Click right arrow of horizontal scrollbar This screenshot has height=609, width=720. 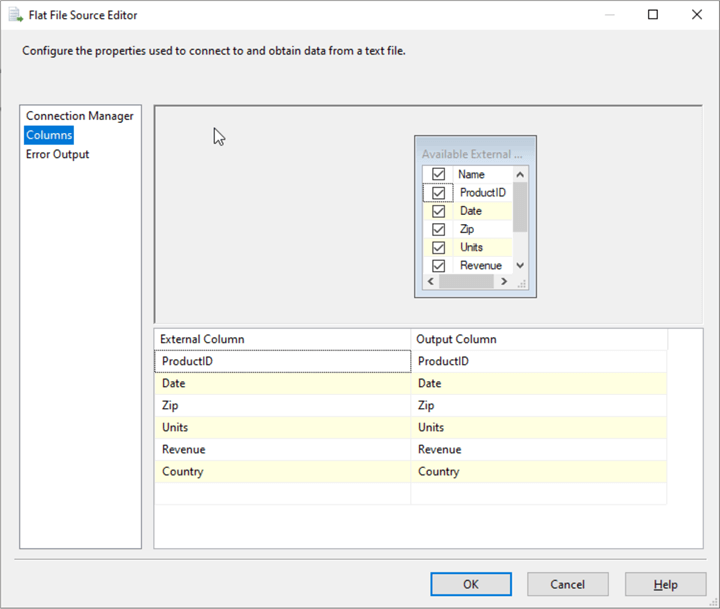click(504, 282)
